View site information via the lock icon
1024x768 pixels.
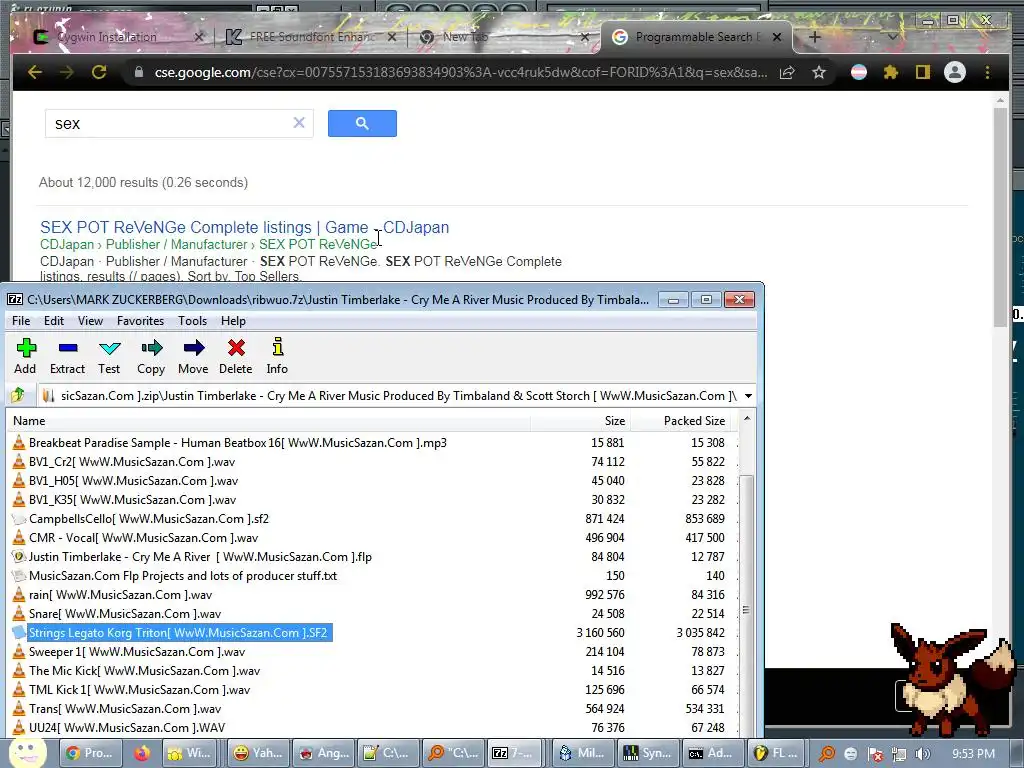pos(138,72)
